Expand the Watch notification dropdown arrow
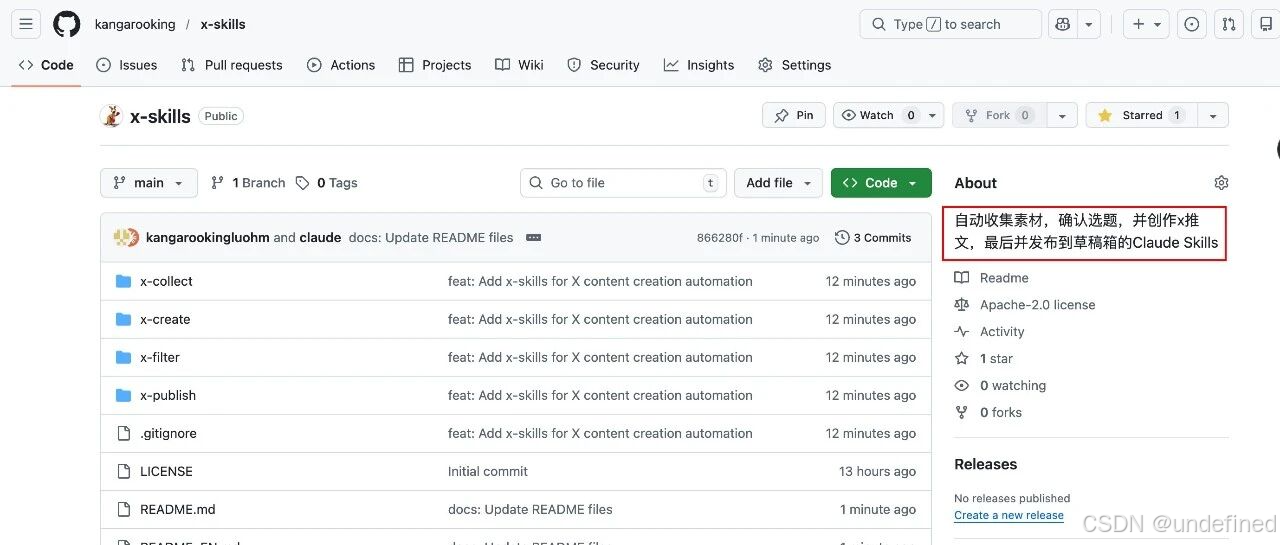Viewport: 1280px width, 545px height. (x=933, y=115)
